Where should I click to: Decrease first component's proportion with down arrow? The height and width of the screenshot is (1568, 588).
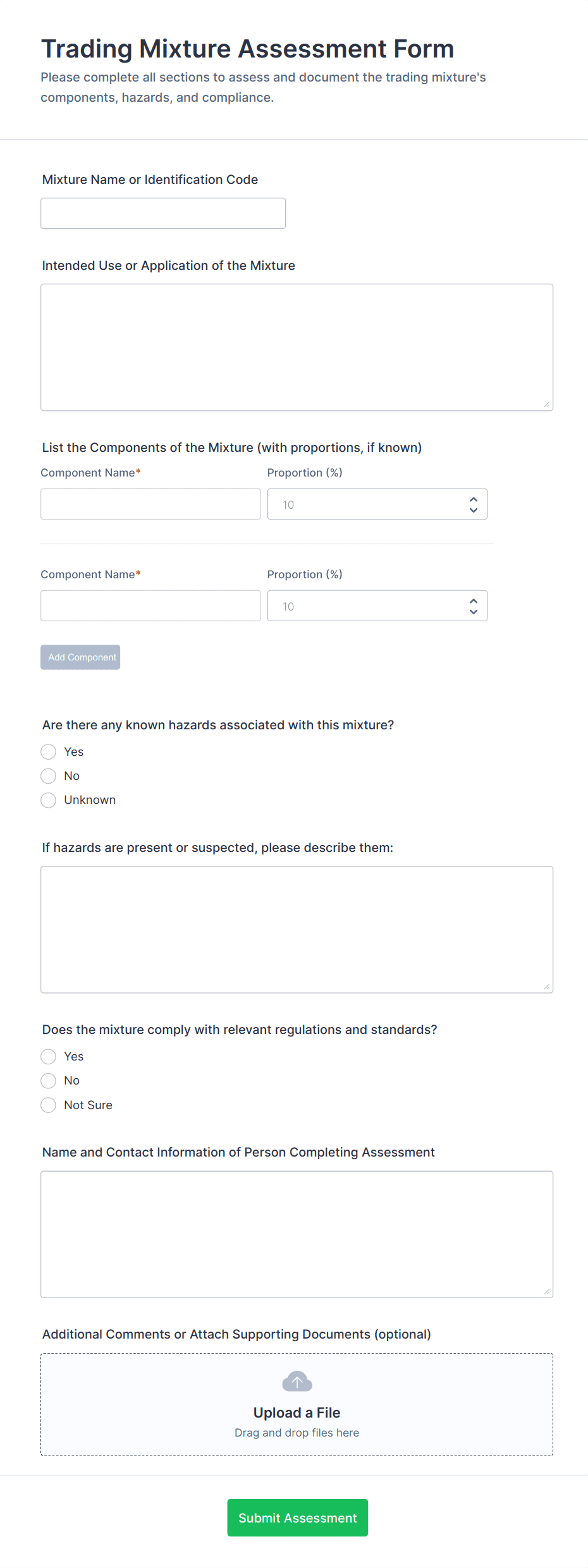473,509
